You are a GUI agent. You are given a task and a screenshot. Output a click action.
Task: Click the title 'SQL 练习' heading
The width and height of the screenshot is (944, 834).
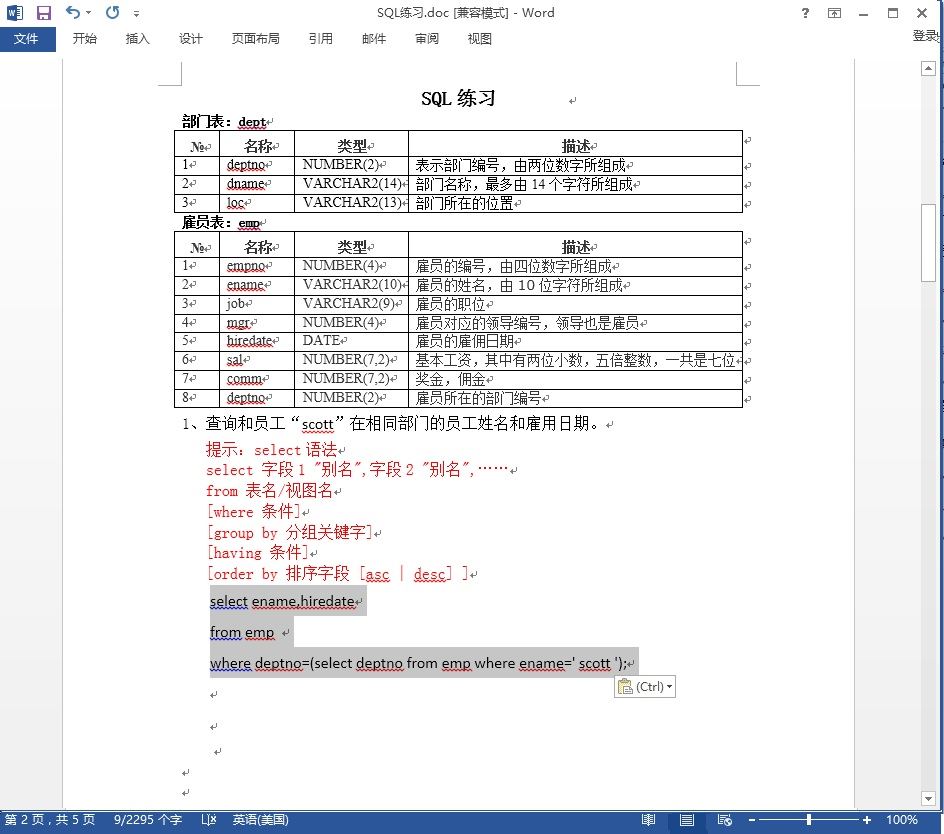[x=458, y=98]
